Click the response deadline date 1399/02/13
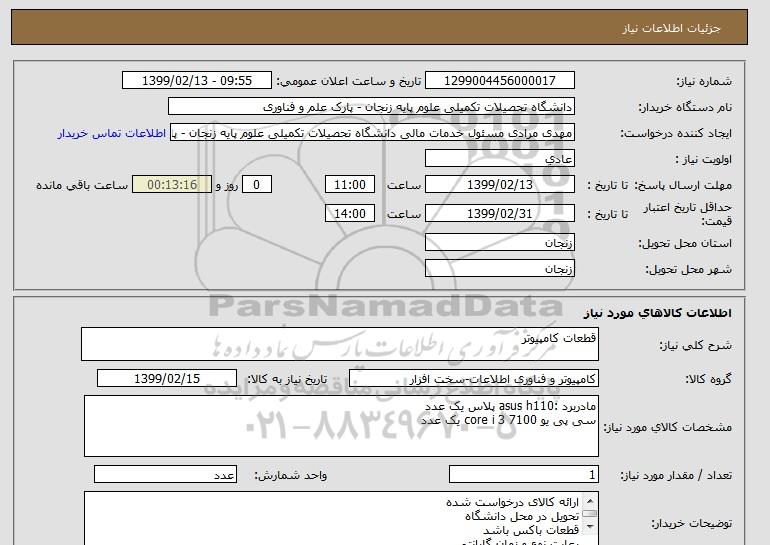Image resolution: width=770 pixels, height=545 pixels. coord(499,185)
